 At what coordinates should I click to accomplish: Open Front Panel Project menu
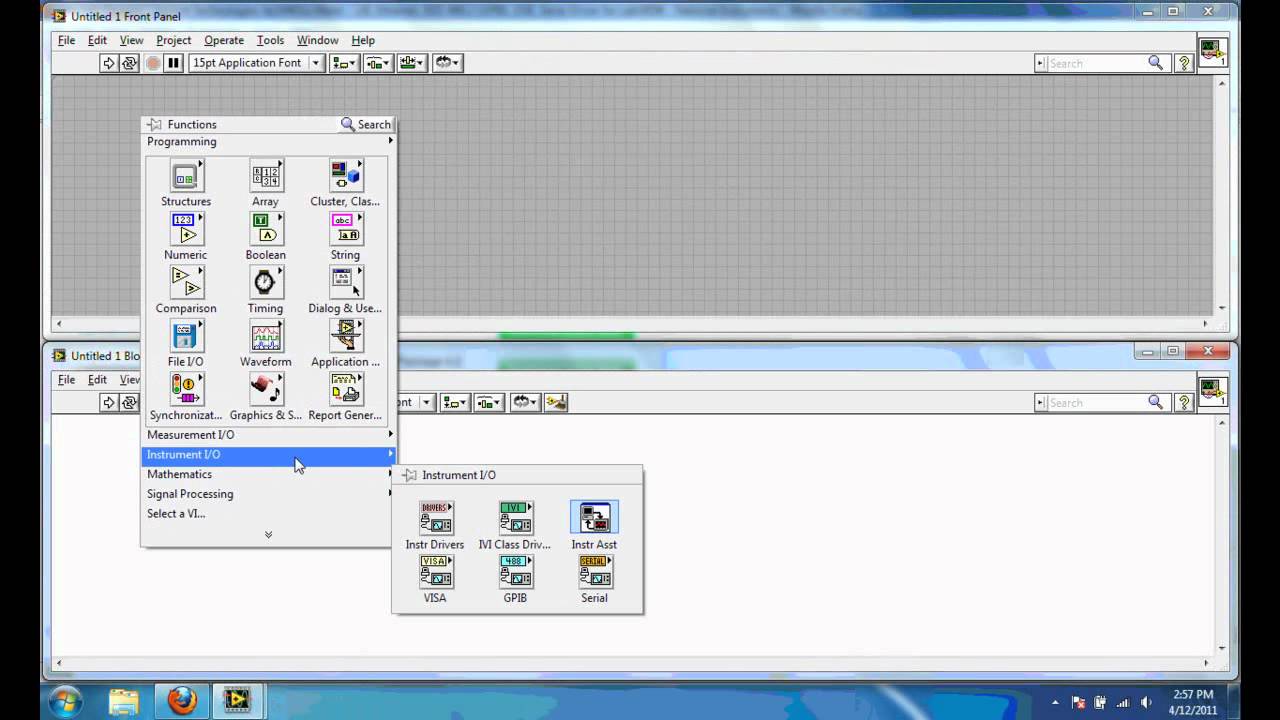173,40
